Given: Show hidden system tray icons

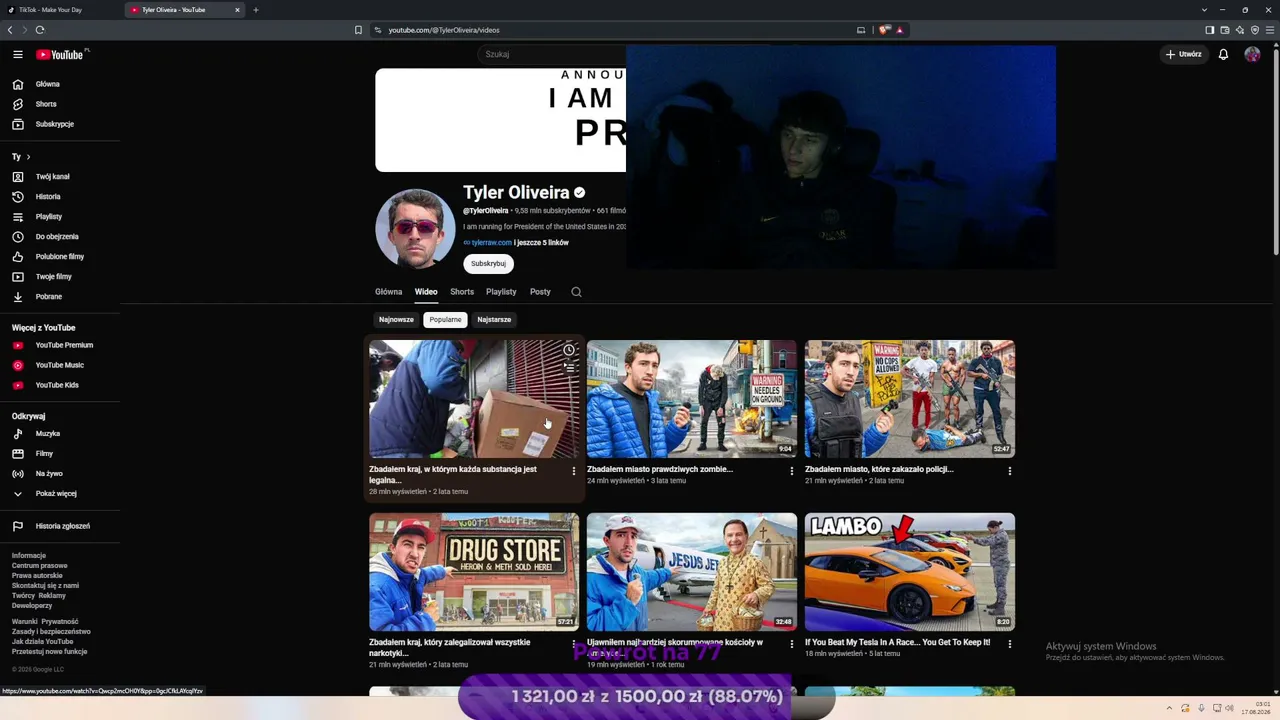Looking at the screenshot, I should click(1169, 708).
